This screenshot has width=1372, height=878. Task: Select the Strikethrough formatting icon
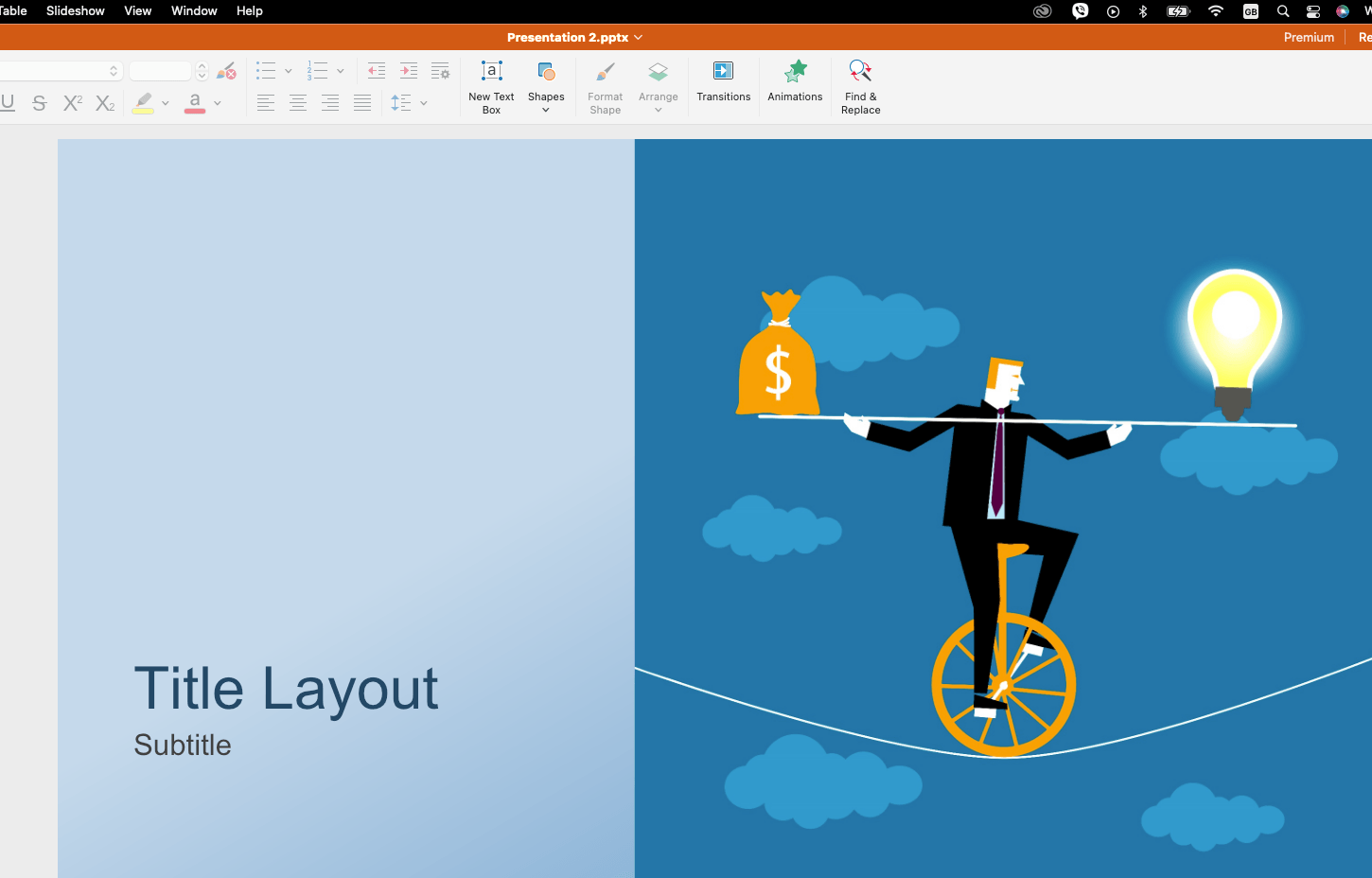pos(39,103)
